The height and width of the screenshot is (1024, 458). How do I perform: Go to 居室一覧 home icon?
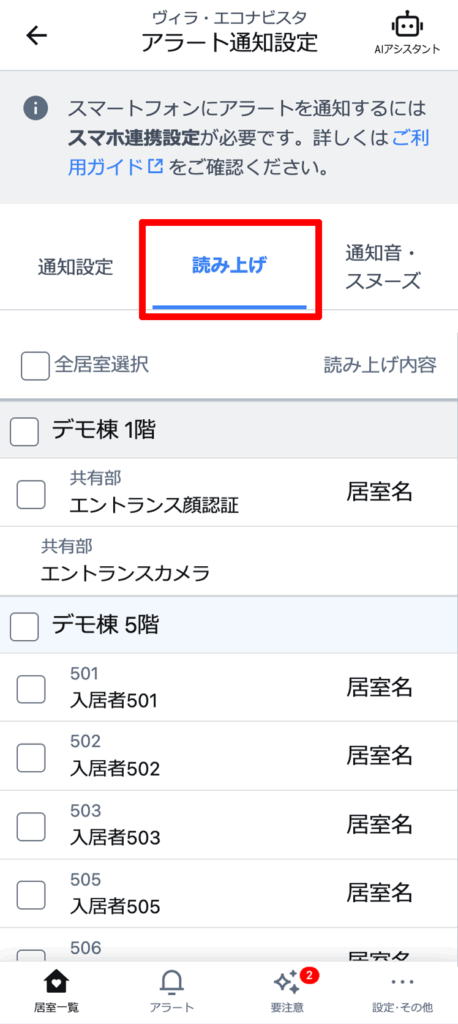click(56, 981)
